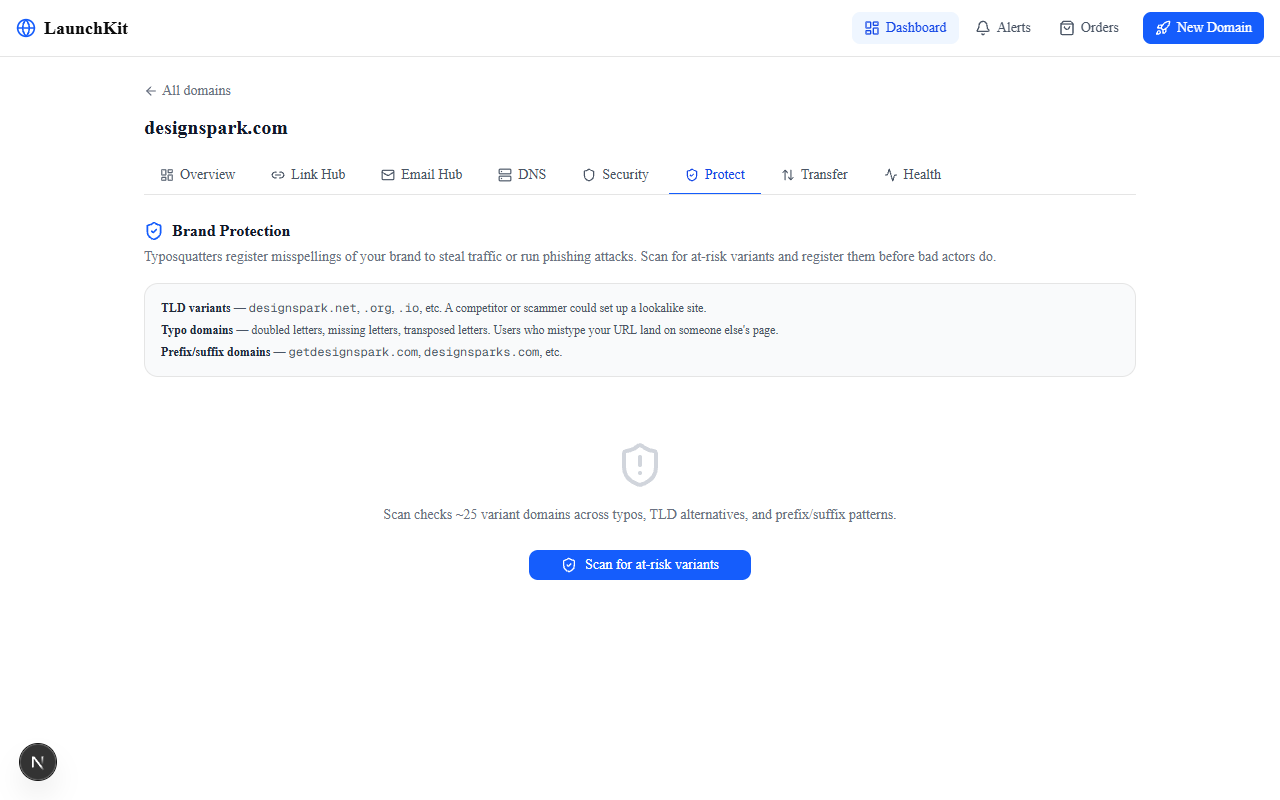1280x800 pixels.
Task: Click the 'Prefix/suffix domains' label
Action: tap(216, 352)
